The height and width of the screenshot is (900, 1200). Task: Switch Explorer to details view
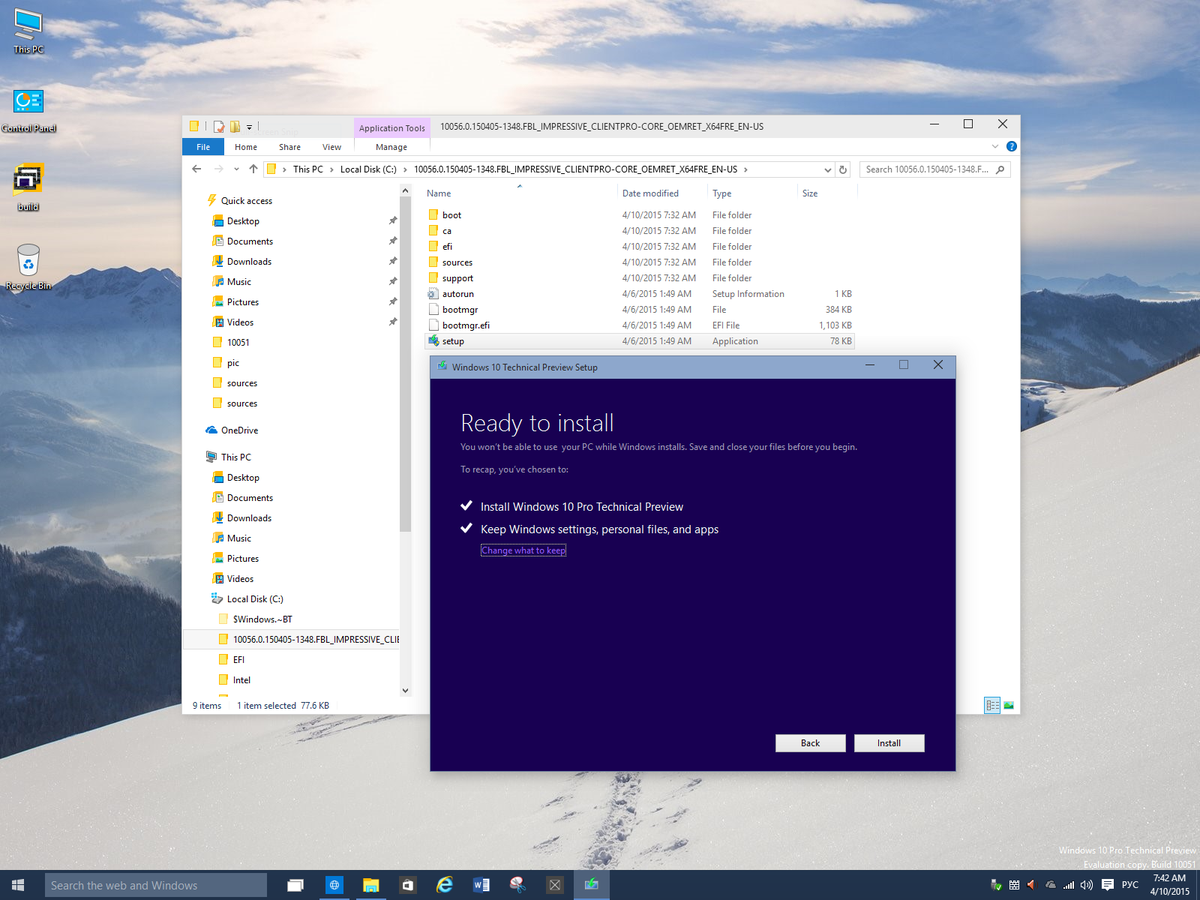[992, 705]
